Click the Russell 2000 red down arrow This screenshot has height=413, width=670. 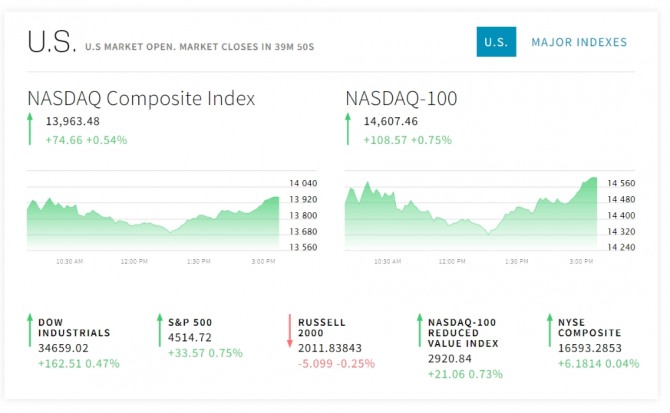pos(290,330)
